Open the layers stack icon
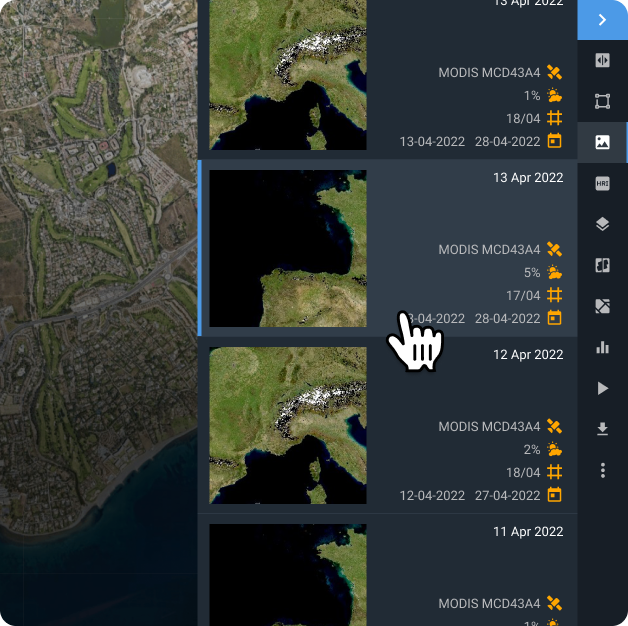The height and width of the screenshot is (626, 628). [x=602, y=224]
